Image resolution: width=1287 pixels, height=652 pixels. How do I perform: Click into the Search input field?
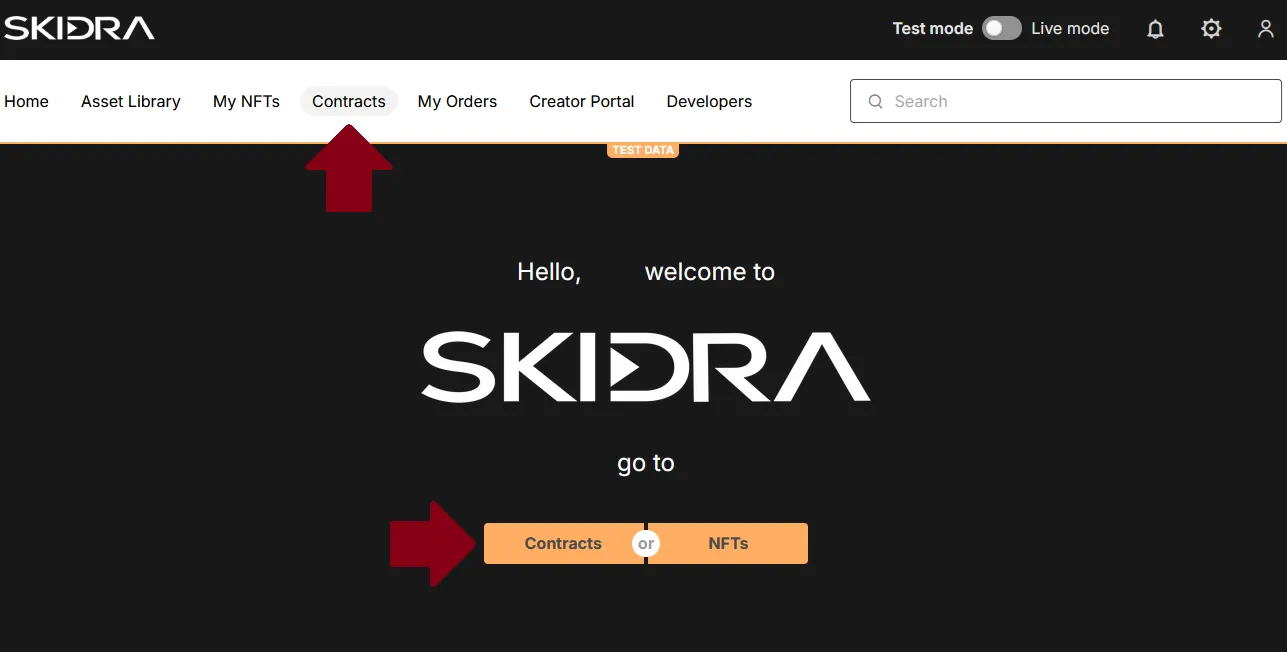tap(1066, 101)
